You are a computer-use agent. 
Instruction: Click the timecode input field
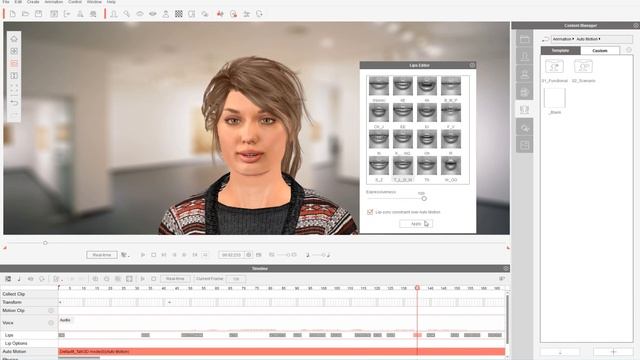pyautogui.click(x=232, y=255)
